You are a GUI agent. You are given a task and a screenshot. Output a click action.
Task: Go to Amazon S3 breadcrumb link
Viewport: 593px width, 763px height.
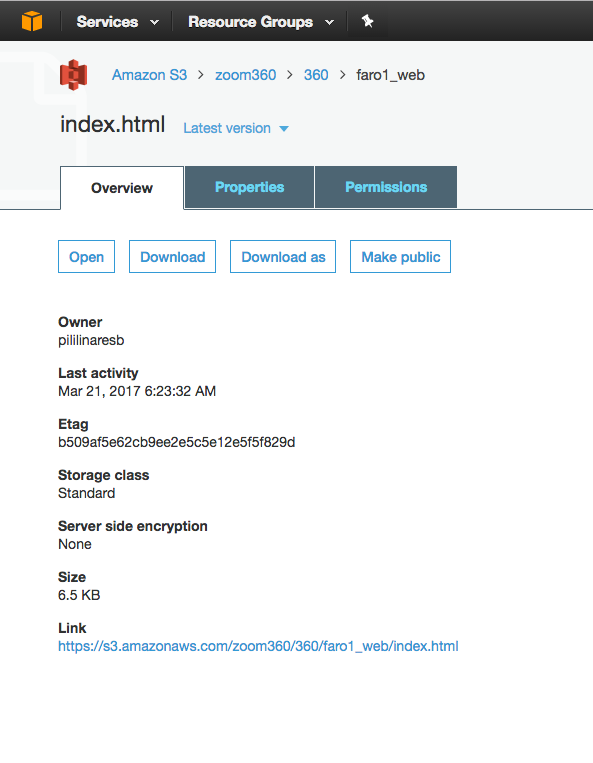point(149,75)
